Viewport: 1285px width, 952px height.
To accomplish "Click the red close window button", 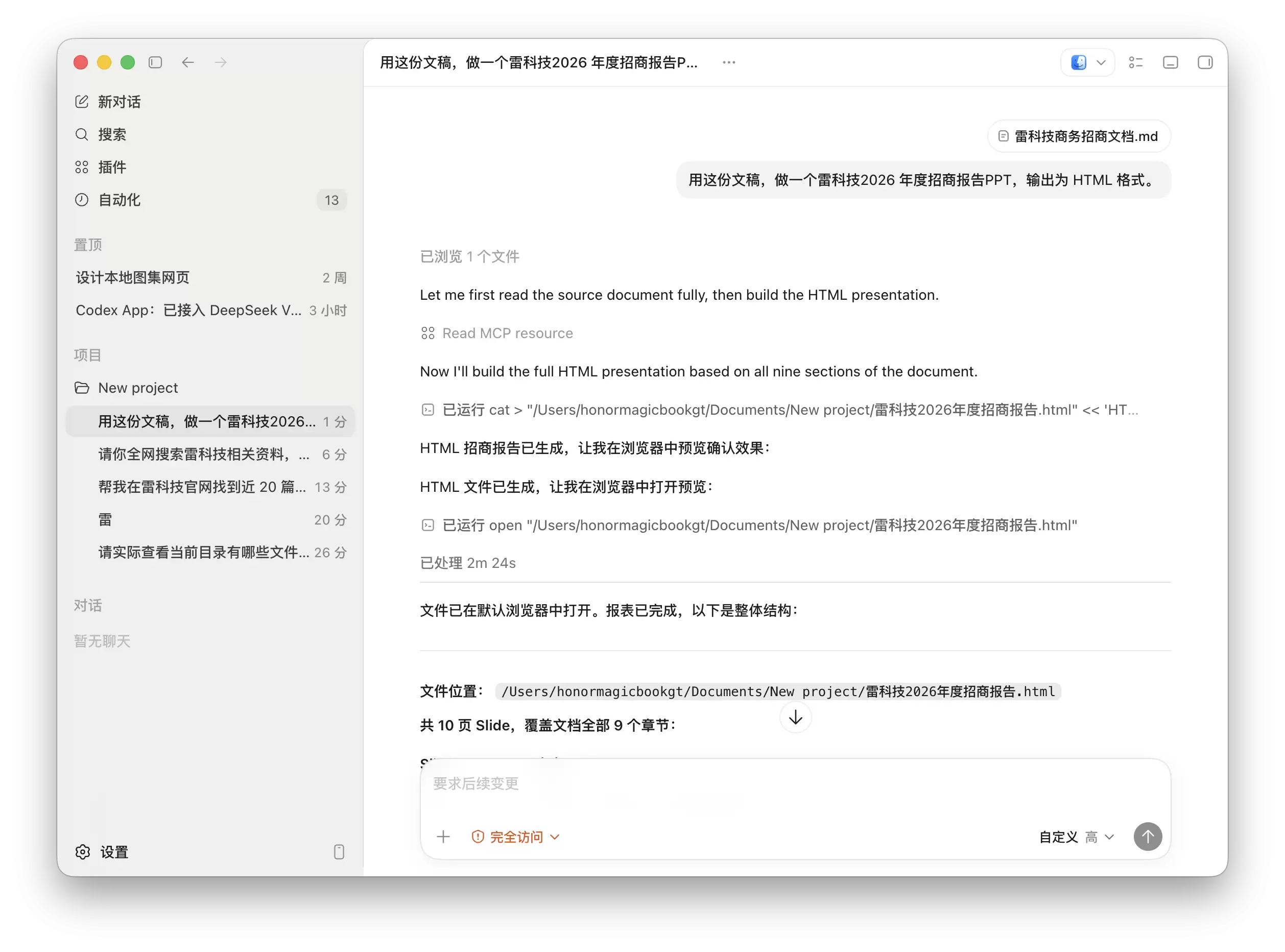I will 81,62.
